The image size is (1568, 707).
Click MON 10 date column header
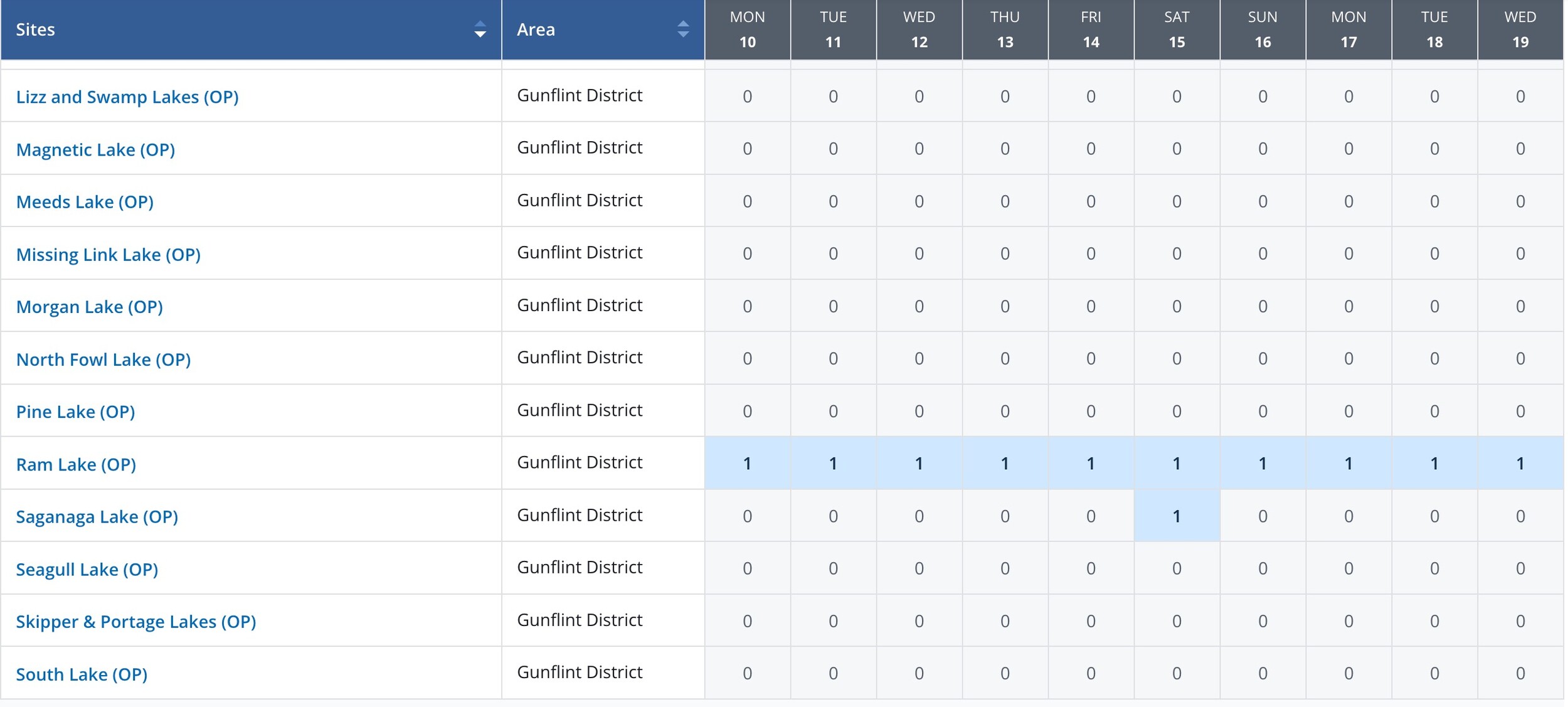click(748, 29)
